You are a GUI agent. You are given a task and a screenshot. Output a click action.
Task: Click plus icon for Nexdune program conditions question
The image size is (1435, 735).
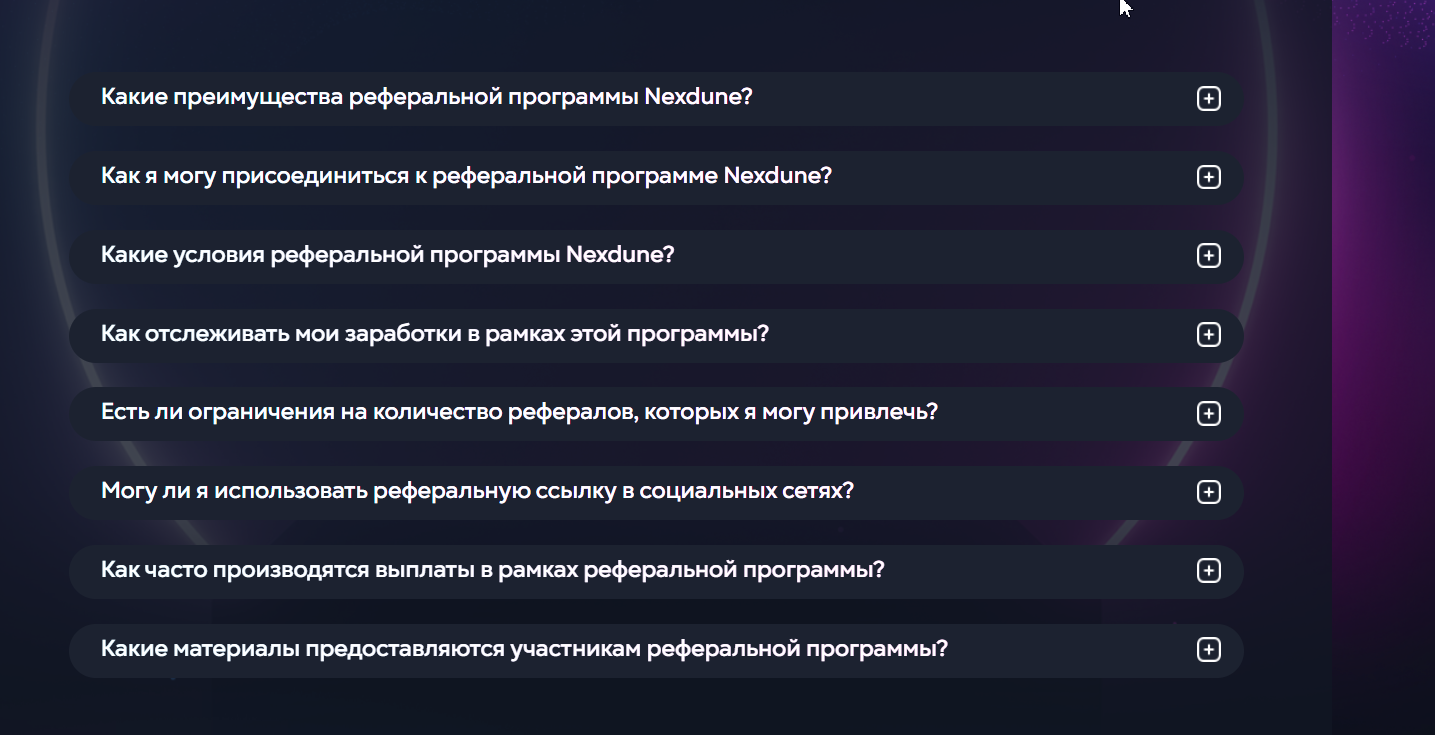(1209, 256)
